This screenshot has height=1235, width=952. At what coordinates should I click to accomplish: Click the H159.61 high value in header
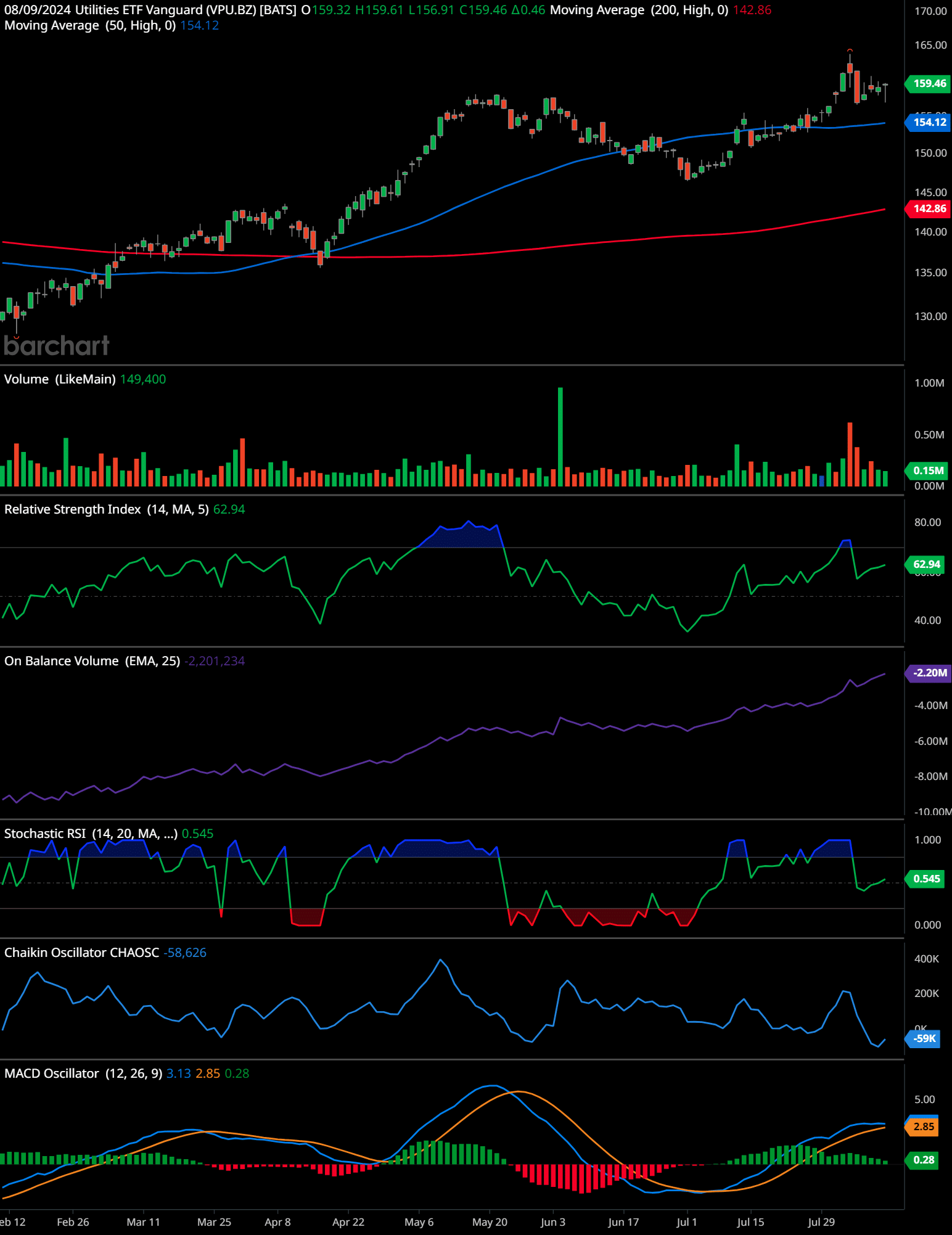380,10
